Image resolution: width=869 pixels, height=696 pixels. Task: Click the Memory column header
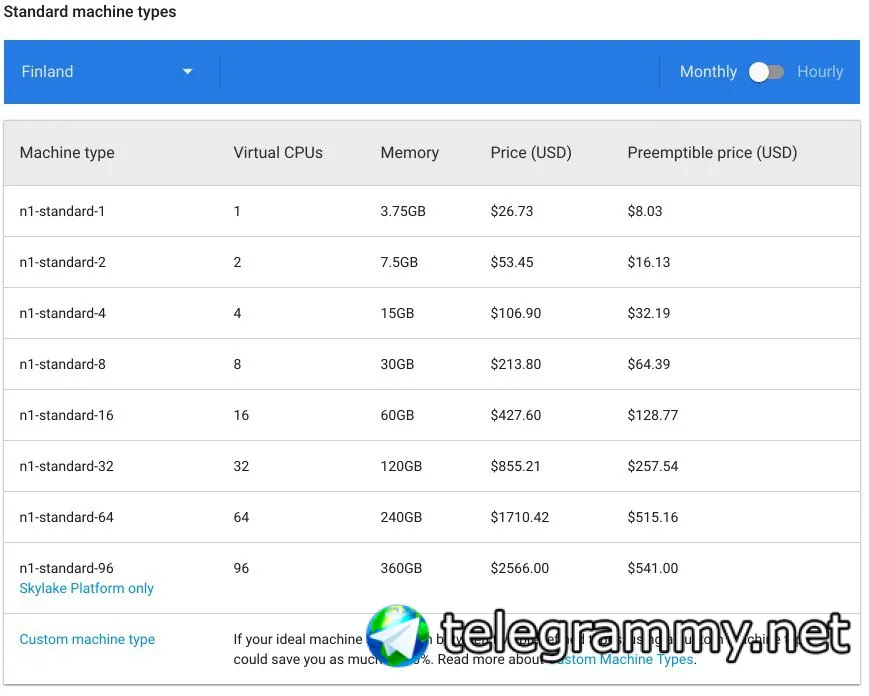click(410, 152)
